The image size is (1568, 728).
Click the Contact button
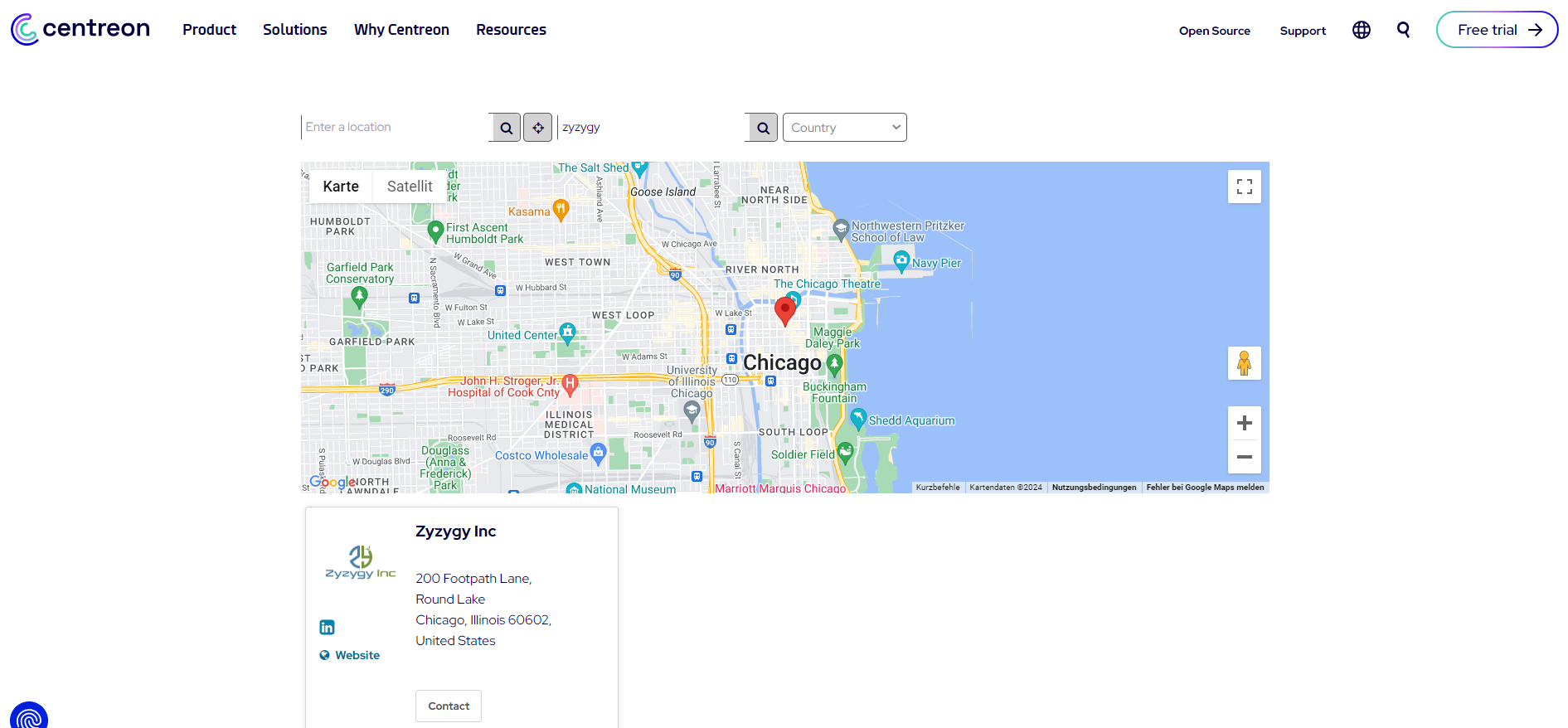pyautogui.click(x=449, y=706)
